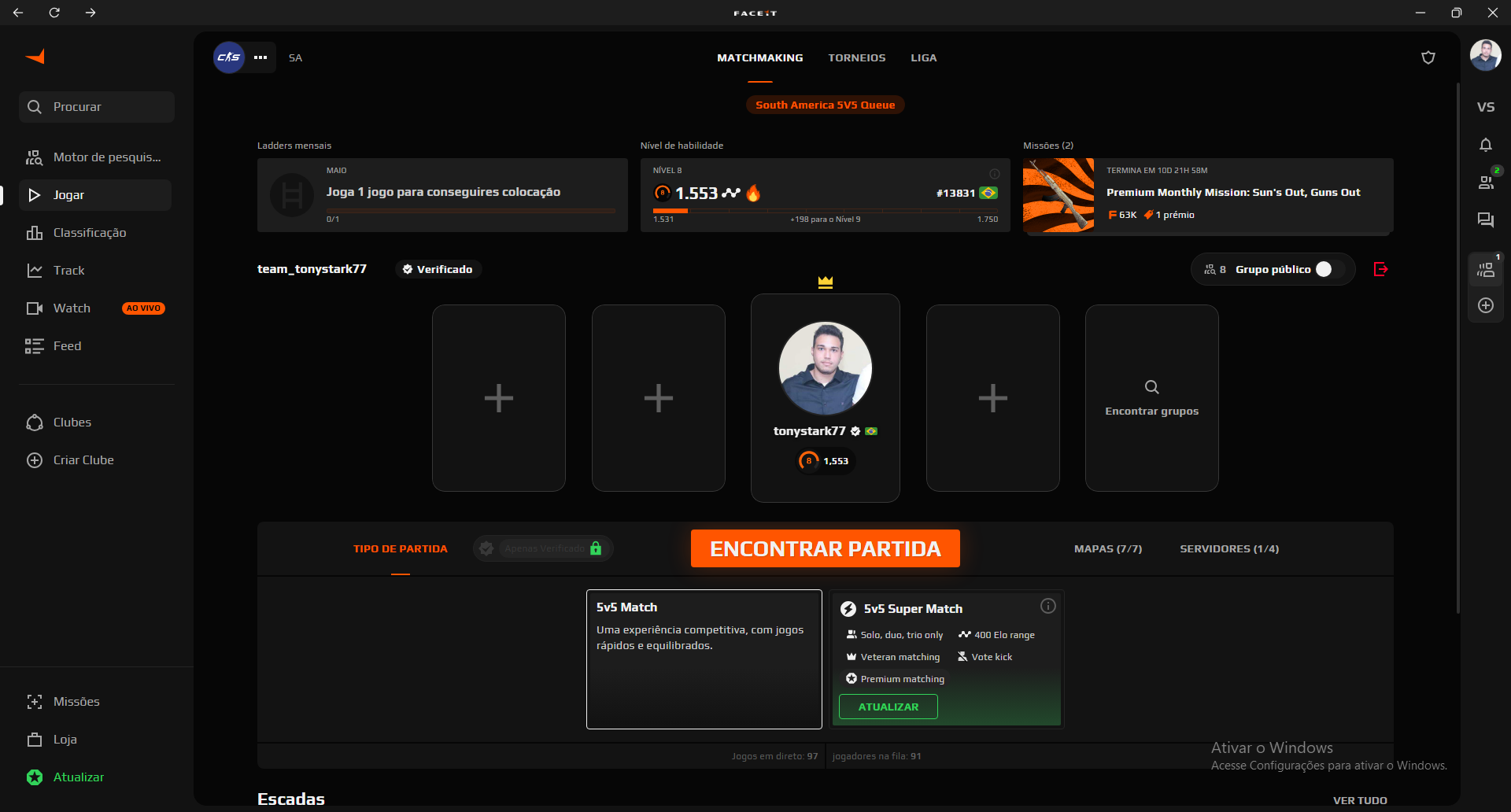Image resolution: width=1511 pixels, height=812 pixels.
Task: Click the skill level Elo progress bar
Action: pos(826,211)
